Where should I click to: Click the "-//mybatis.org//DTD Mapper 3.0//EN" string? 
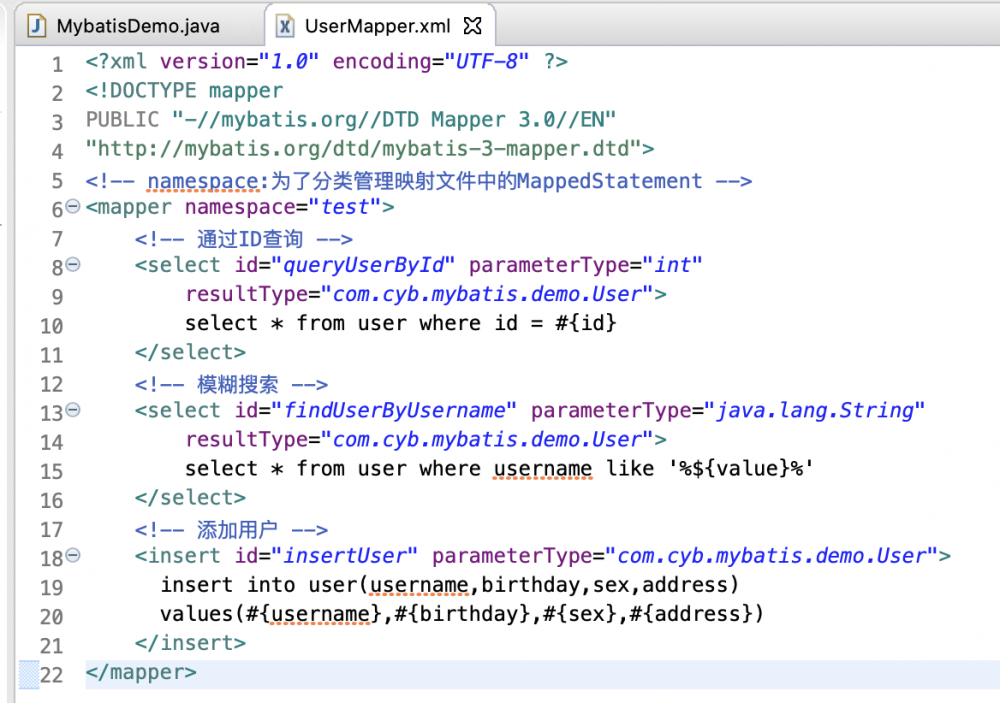393,119
